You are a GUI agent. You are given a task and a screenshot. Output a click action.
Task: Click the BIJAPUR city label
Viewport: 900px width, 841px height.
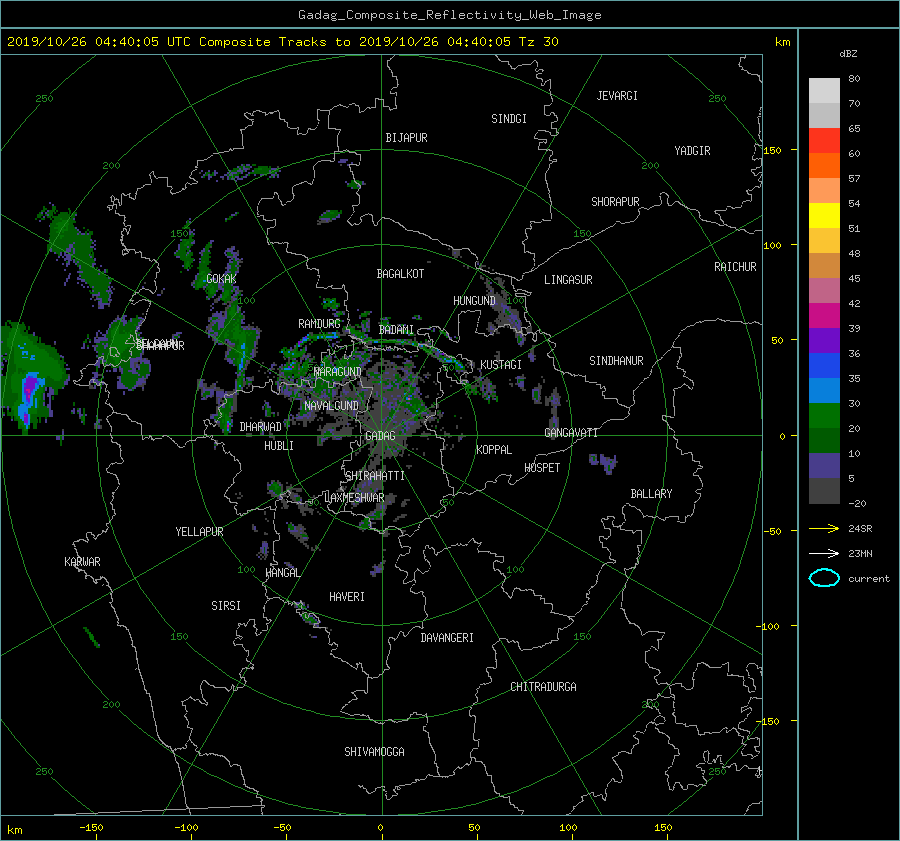pyautogui.click(x=406, y=138)
